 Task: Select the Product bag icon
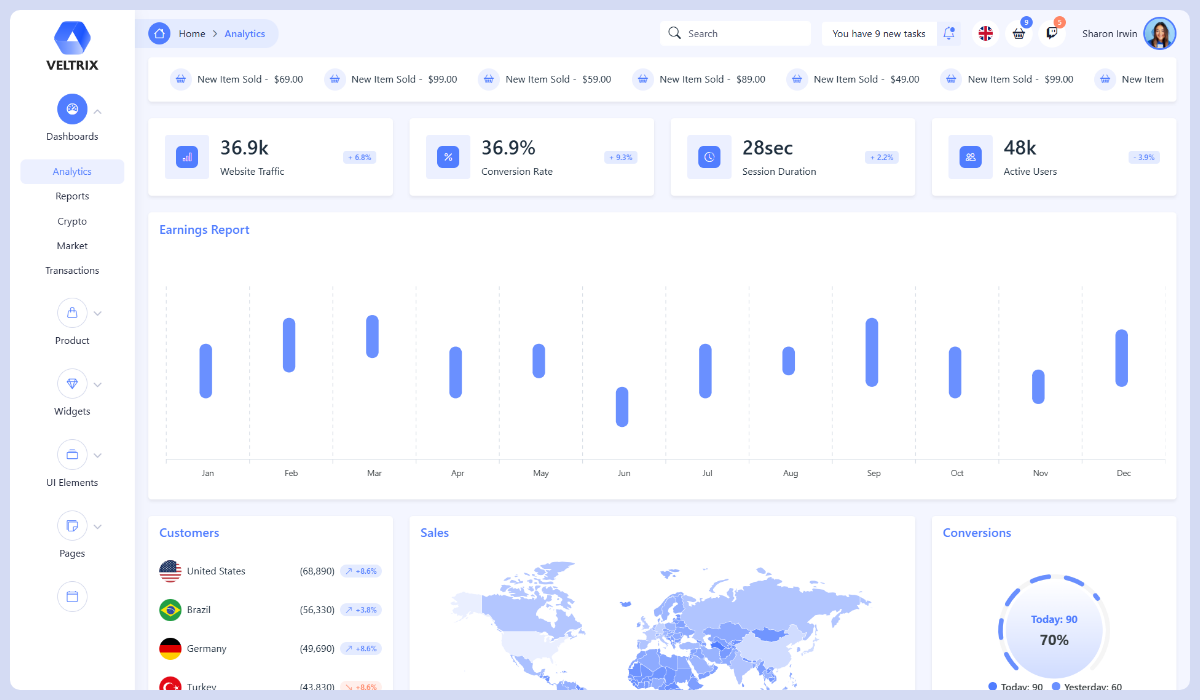pos(70,312)
